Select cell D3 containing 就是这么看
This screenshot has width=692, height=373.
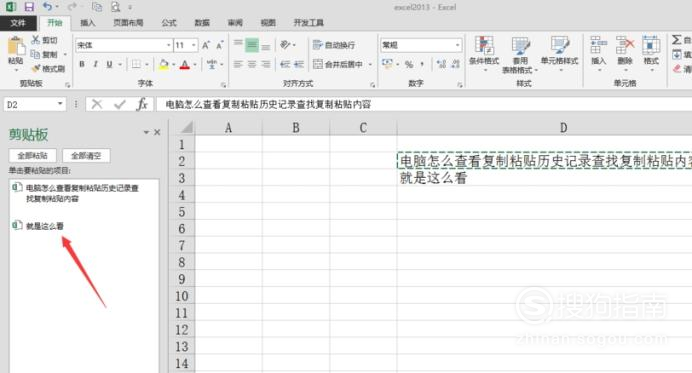pyautogui.click(x=544, y=178)
